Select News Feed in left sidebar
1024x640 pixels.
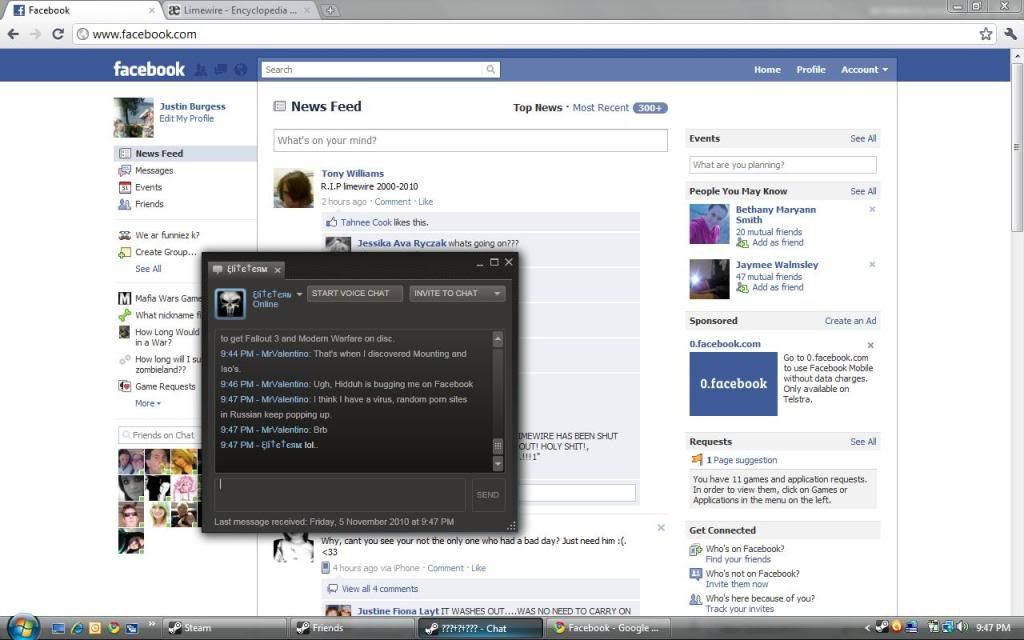tap(185, 153)
